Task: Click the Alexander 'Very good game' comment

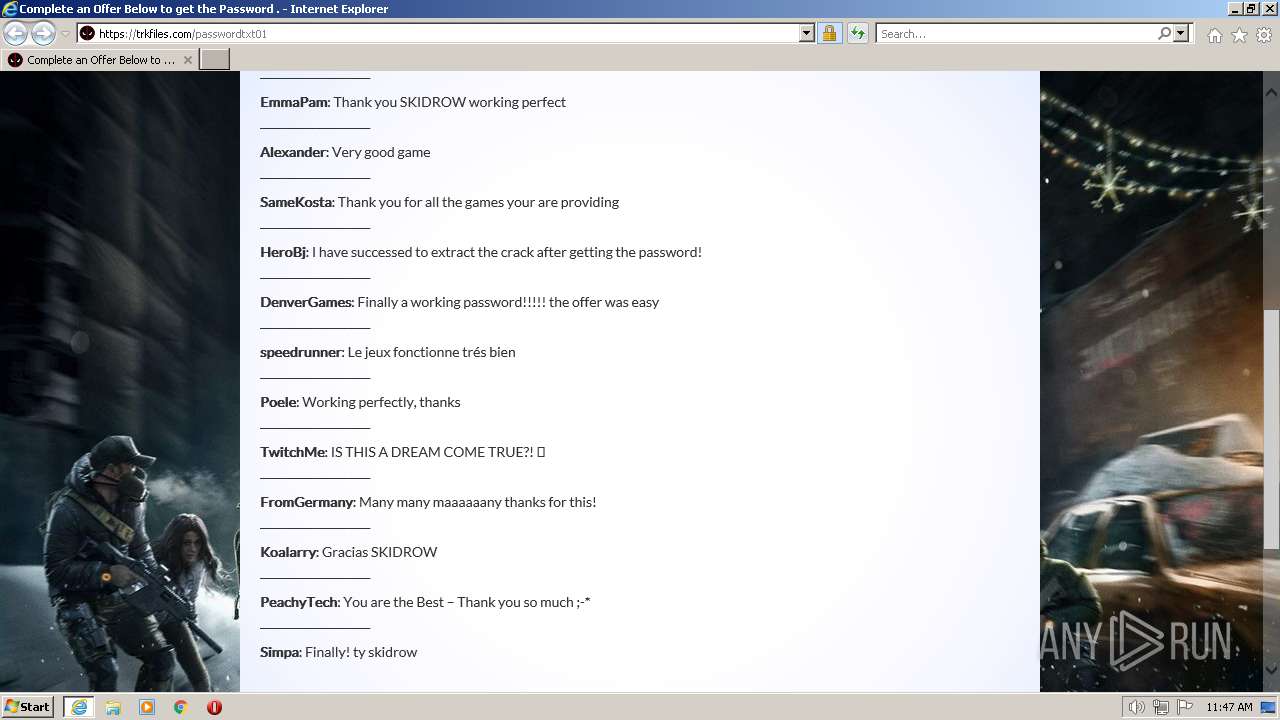Action: (x=345, y=152)
